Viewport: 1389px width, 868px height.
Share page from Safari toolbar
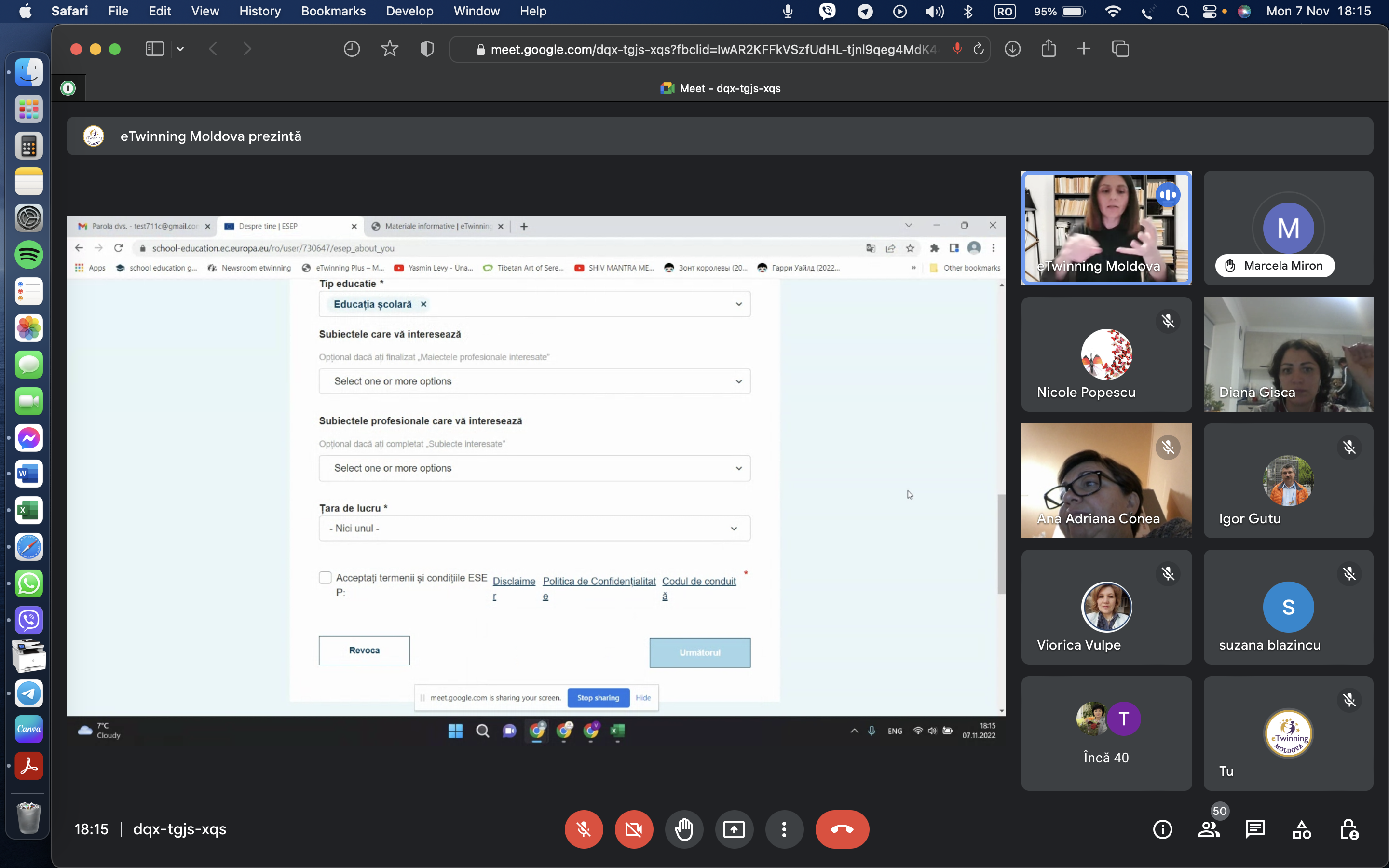pyautogui.click(x=1049, y=48)
